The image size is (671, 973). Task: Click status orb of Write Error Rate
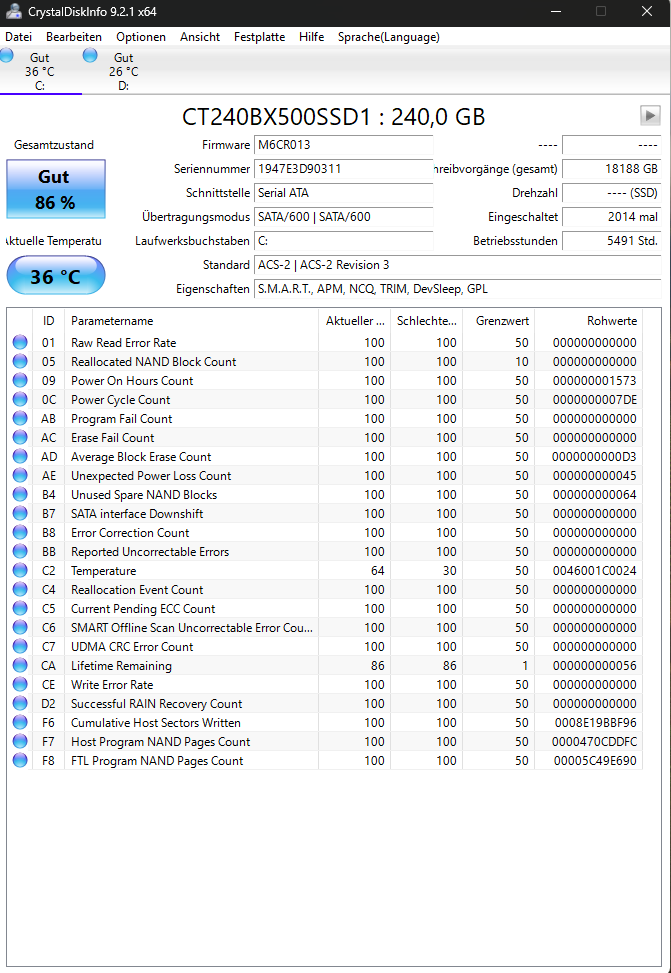click(20, 684)
